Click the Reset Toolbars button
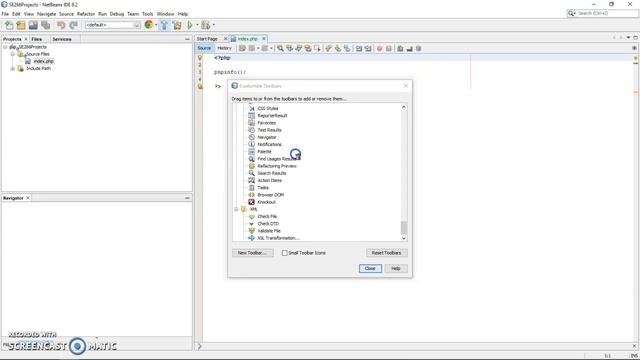This screenshot has height=360, width=640. 386,253
